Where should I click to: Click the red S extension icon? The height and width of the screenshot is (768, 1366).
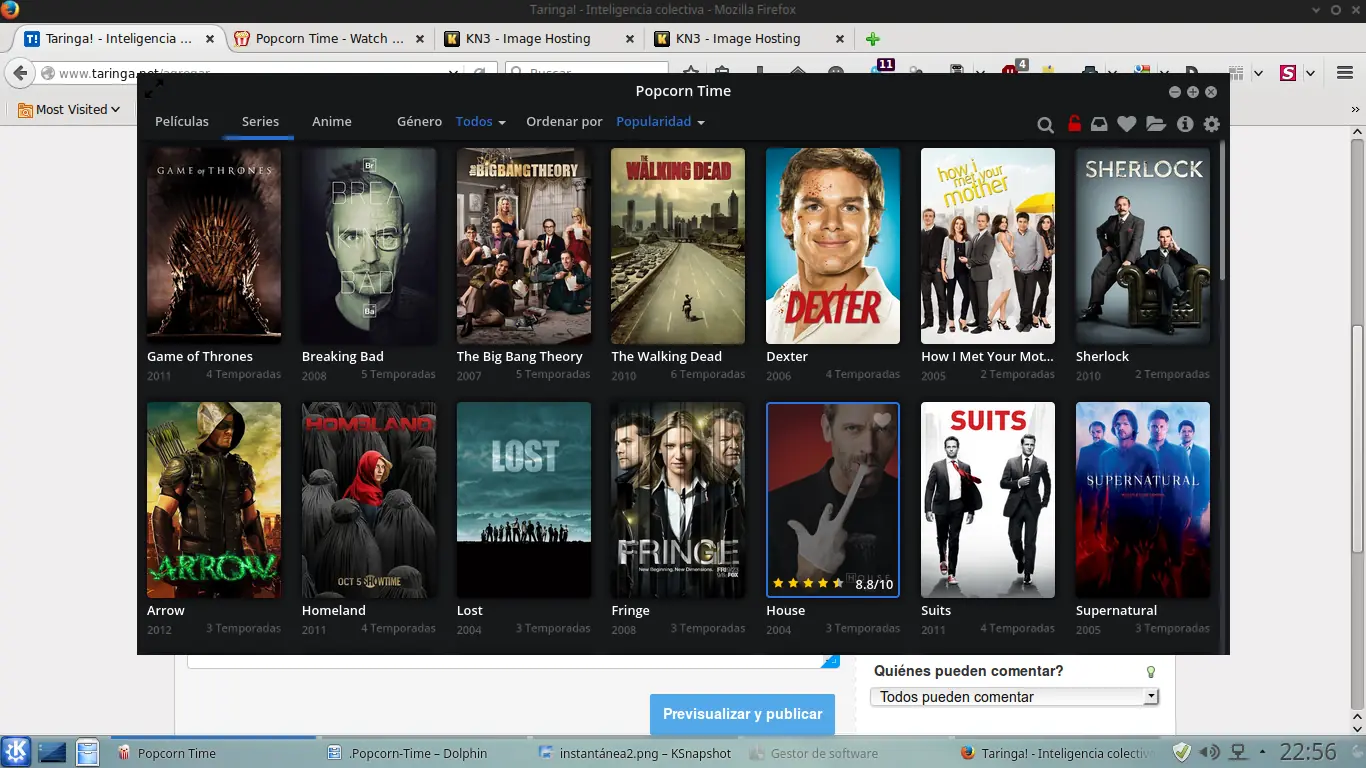(1288, 73)
